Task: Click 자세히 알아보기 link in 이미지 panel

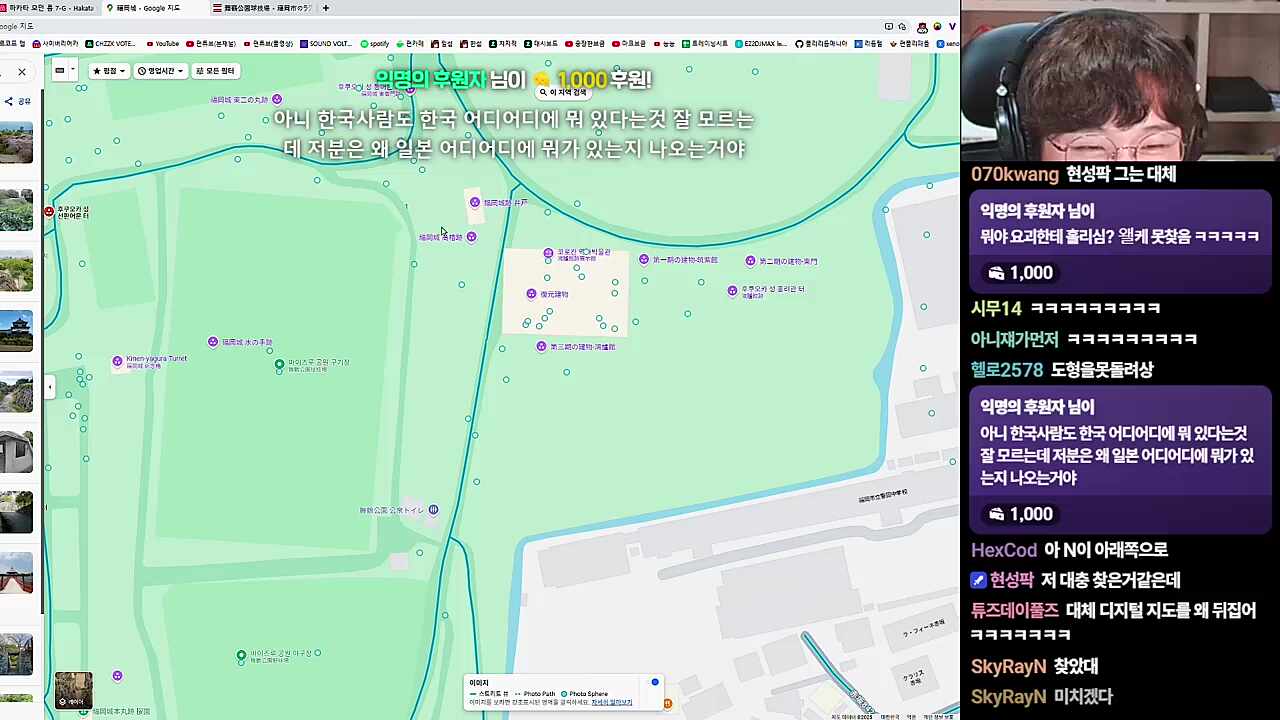Action: 611,702
